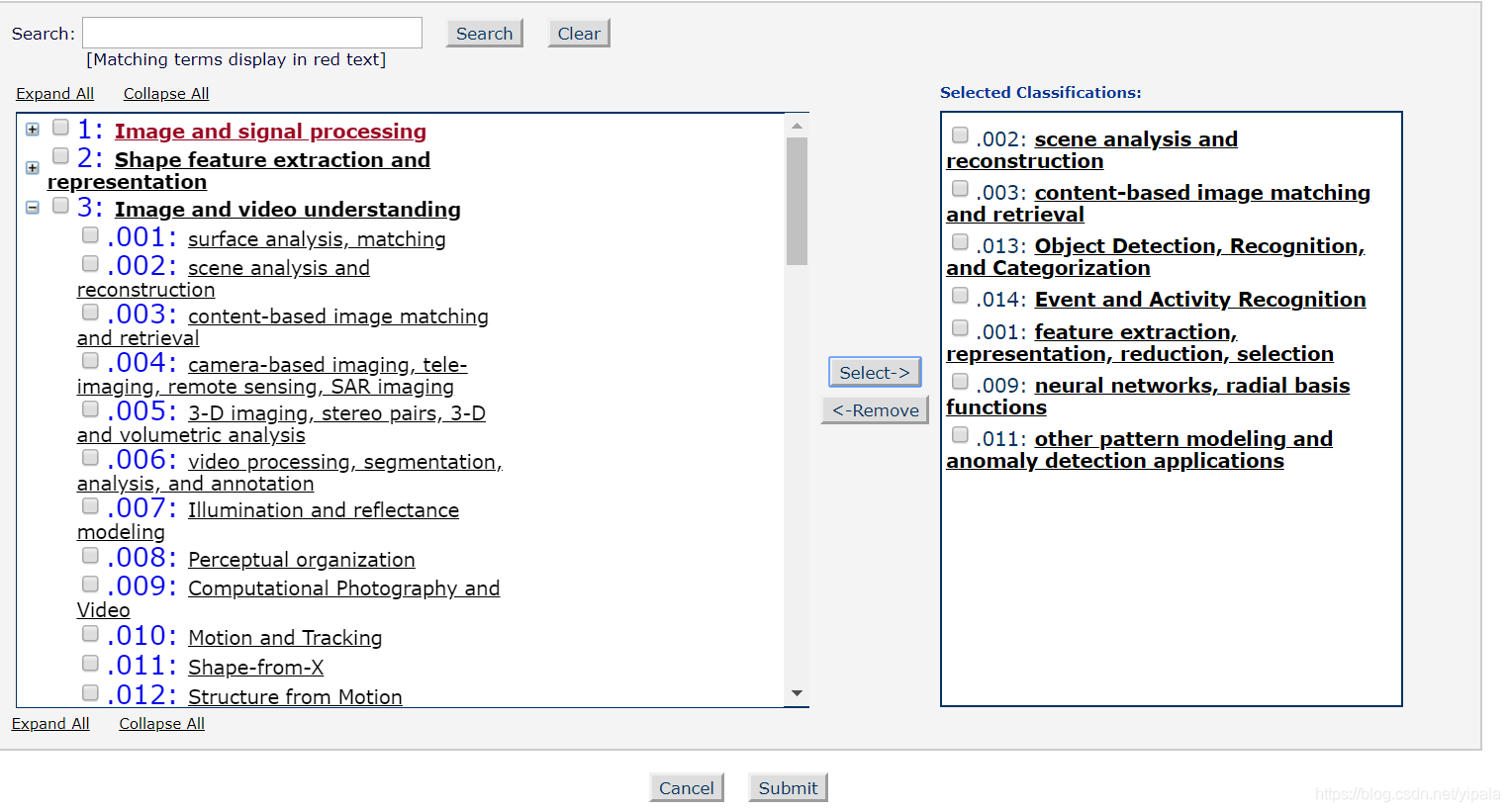Check the .006 video processing box
Viewport: 1510px width, 812px height.
[90, 457]
